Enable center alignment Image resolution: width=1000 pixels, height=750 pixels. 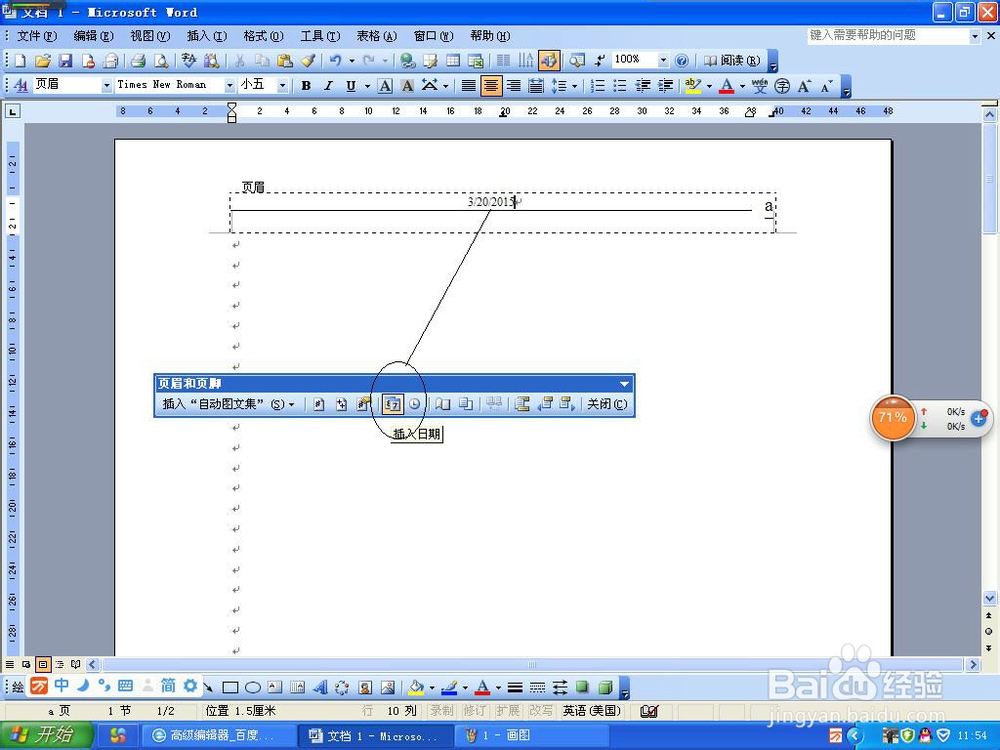pos(491,85)
